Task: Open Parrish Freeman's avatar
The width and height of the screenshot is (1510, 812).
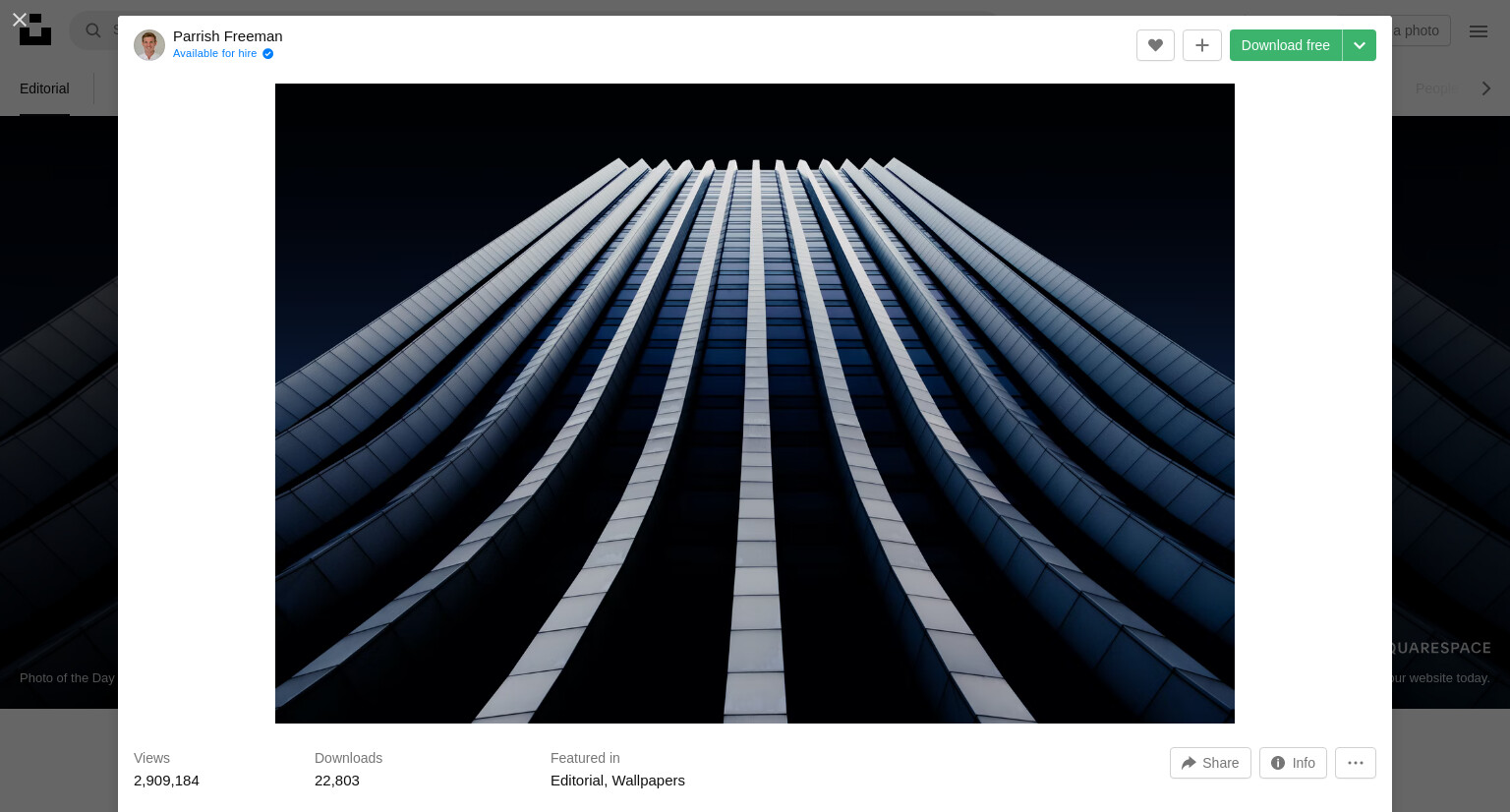Action: pyautogui.click(x=149, y=45)
